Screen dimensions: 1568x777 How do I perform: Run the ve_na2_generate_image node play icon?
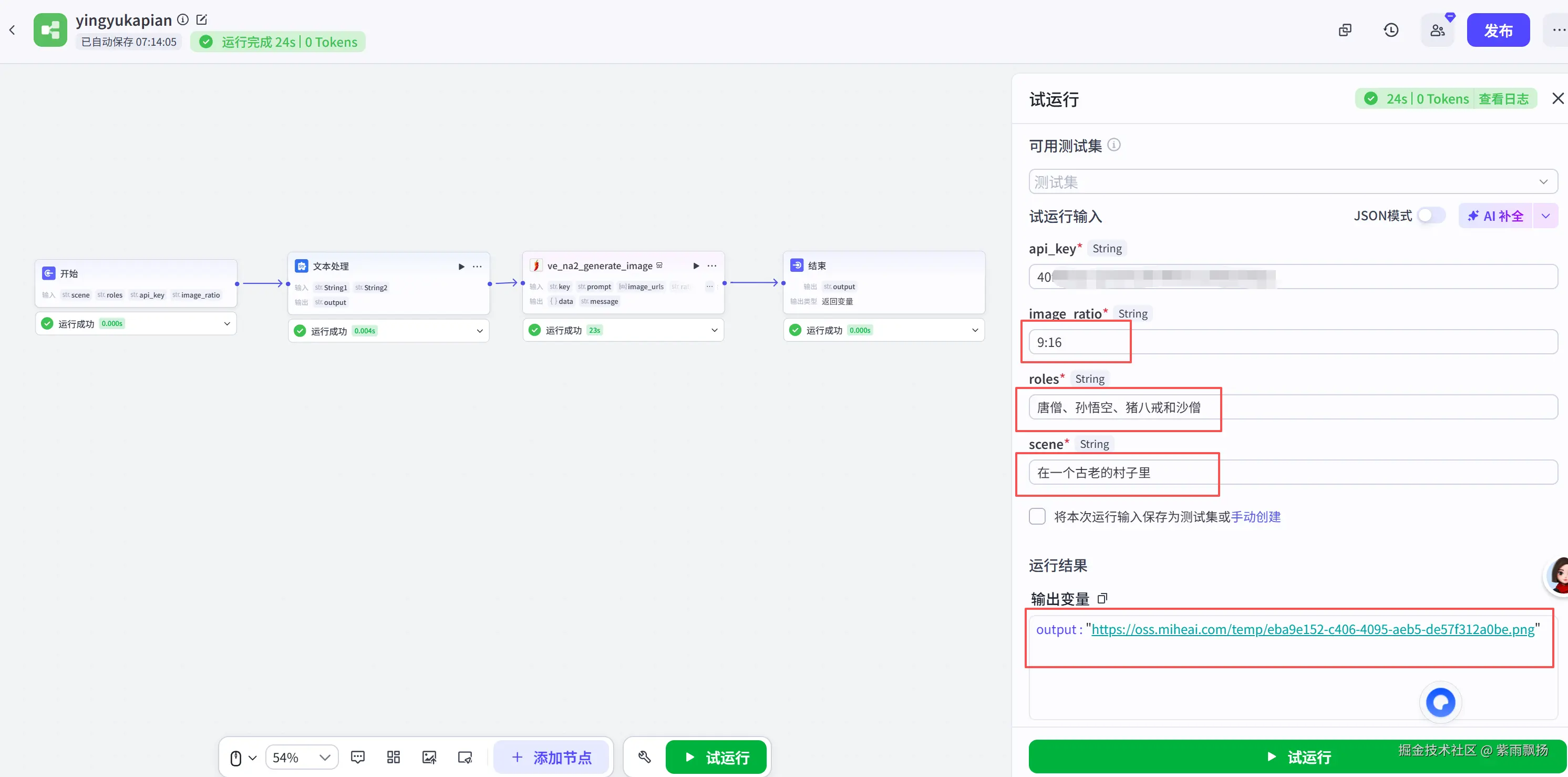(x=696, y=265)
